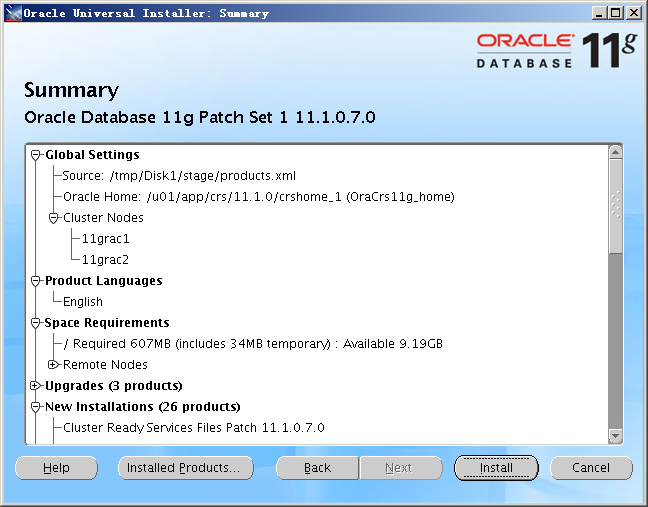
Task: Expand the Remote Nodes entry
Action: 54,365
